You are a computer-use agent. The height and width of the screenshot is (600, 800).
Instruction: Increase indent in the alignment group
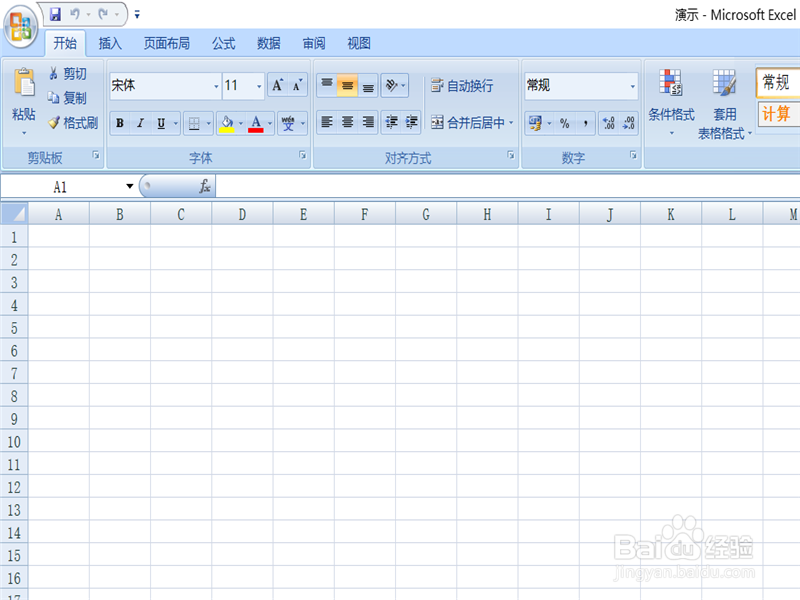(x=411, y=122)
